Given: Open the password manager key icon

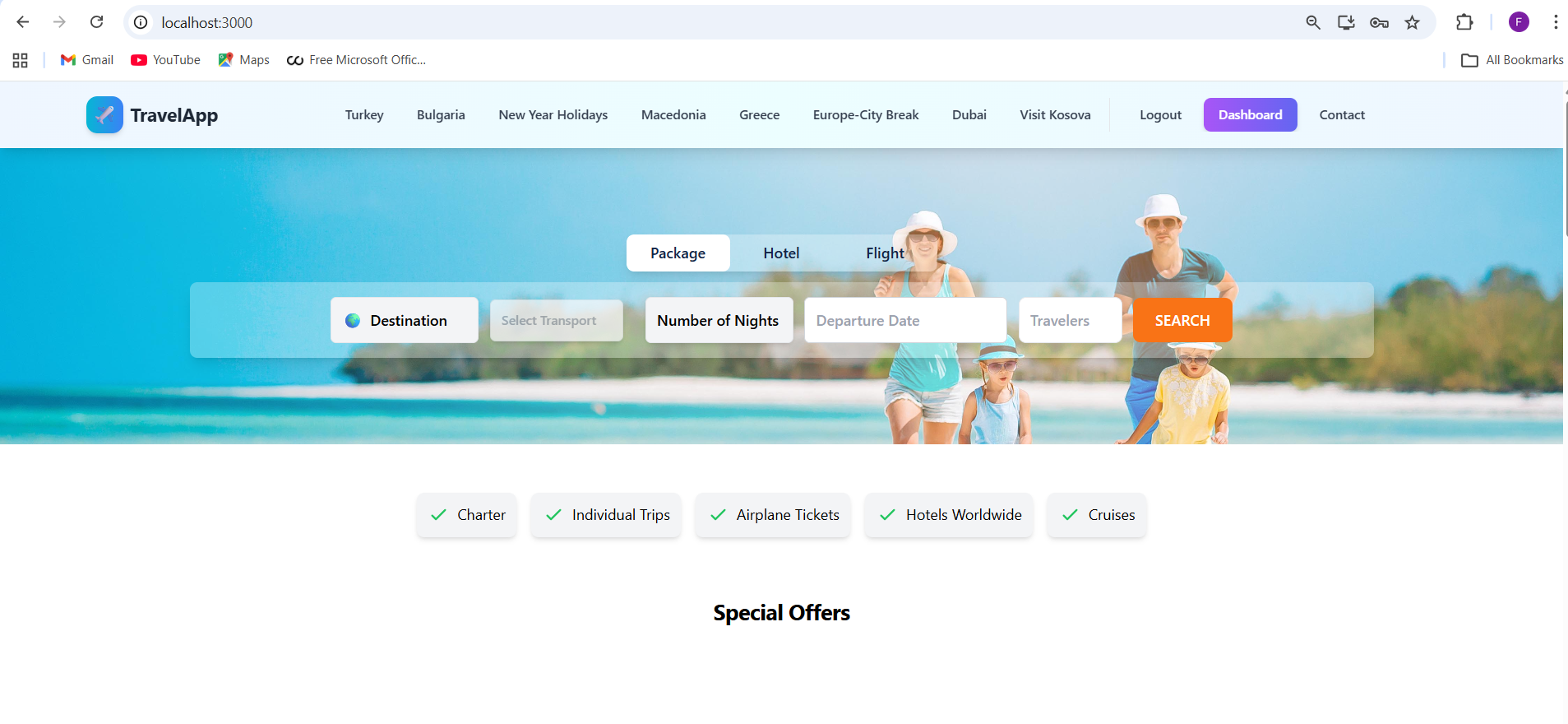Looking at the screenshot, I should click(x=1379, y=22).
